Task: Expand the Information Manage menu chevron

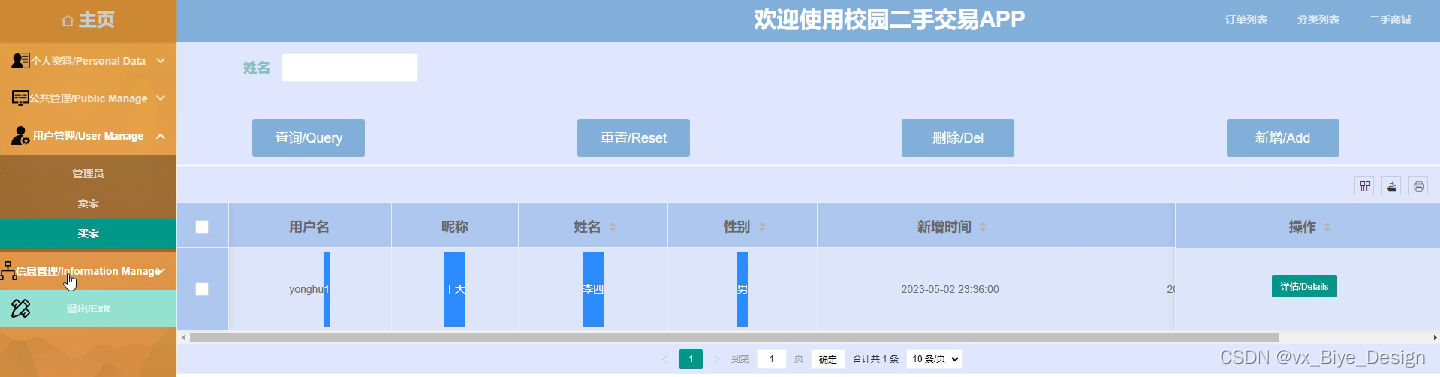Action: click(x=160, y=271)
